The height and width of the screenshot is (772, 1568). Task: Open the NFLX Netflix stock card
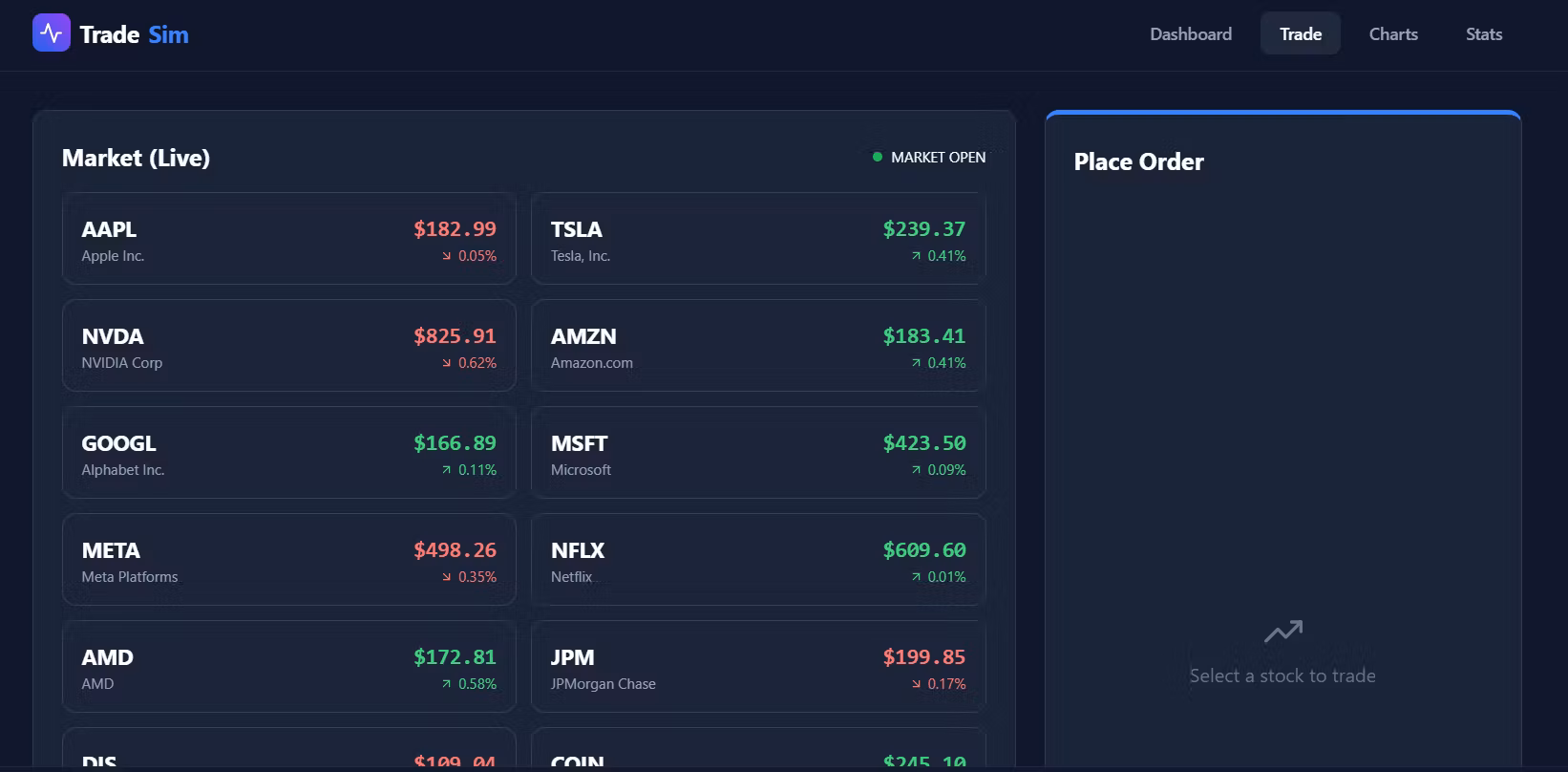[757, 560]
